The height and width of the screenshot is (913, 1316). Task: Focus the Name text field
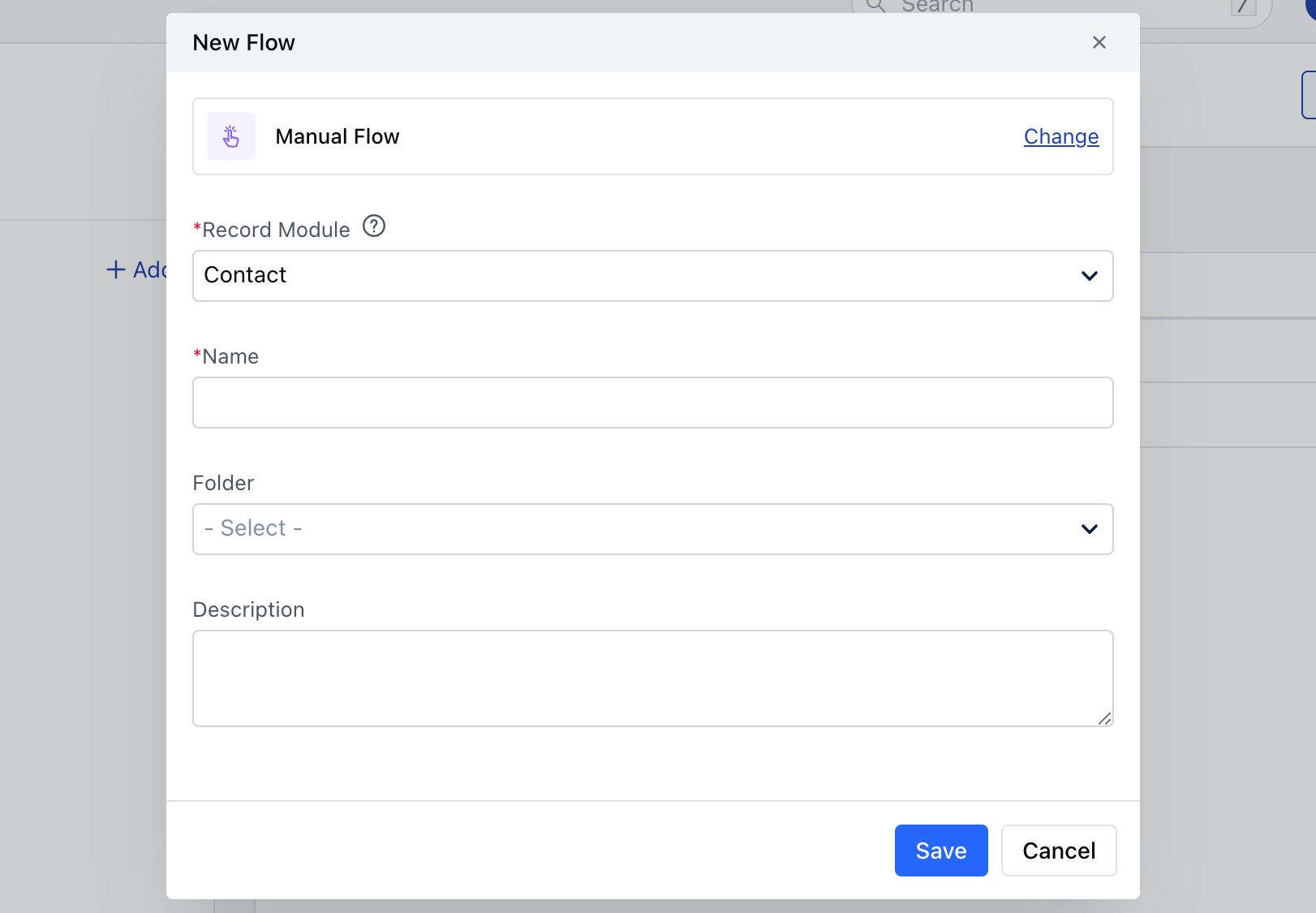point(652,403)
